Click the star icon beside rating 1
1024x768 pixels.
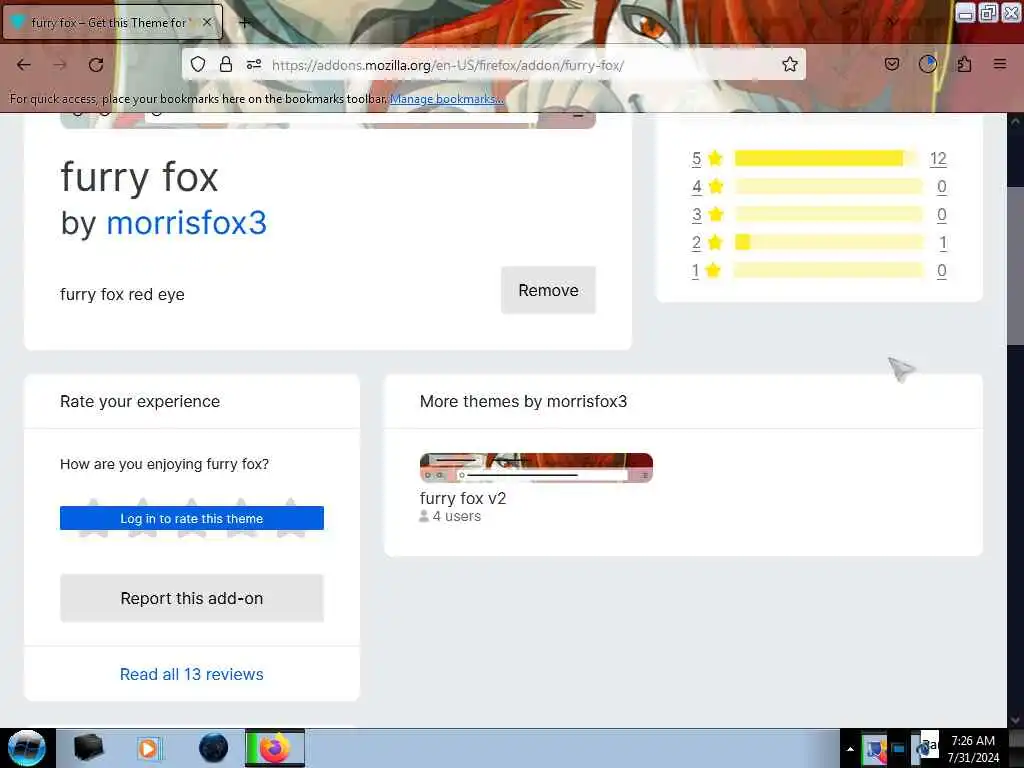pos(713,270)
